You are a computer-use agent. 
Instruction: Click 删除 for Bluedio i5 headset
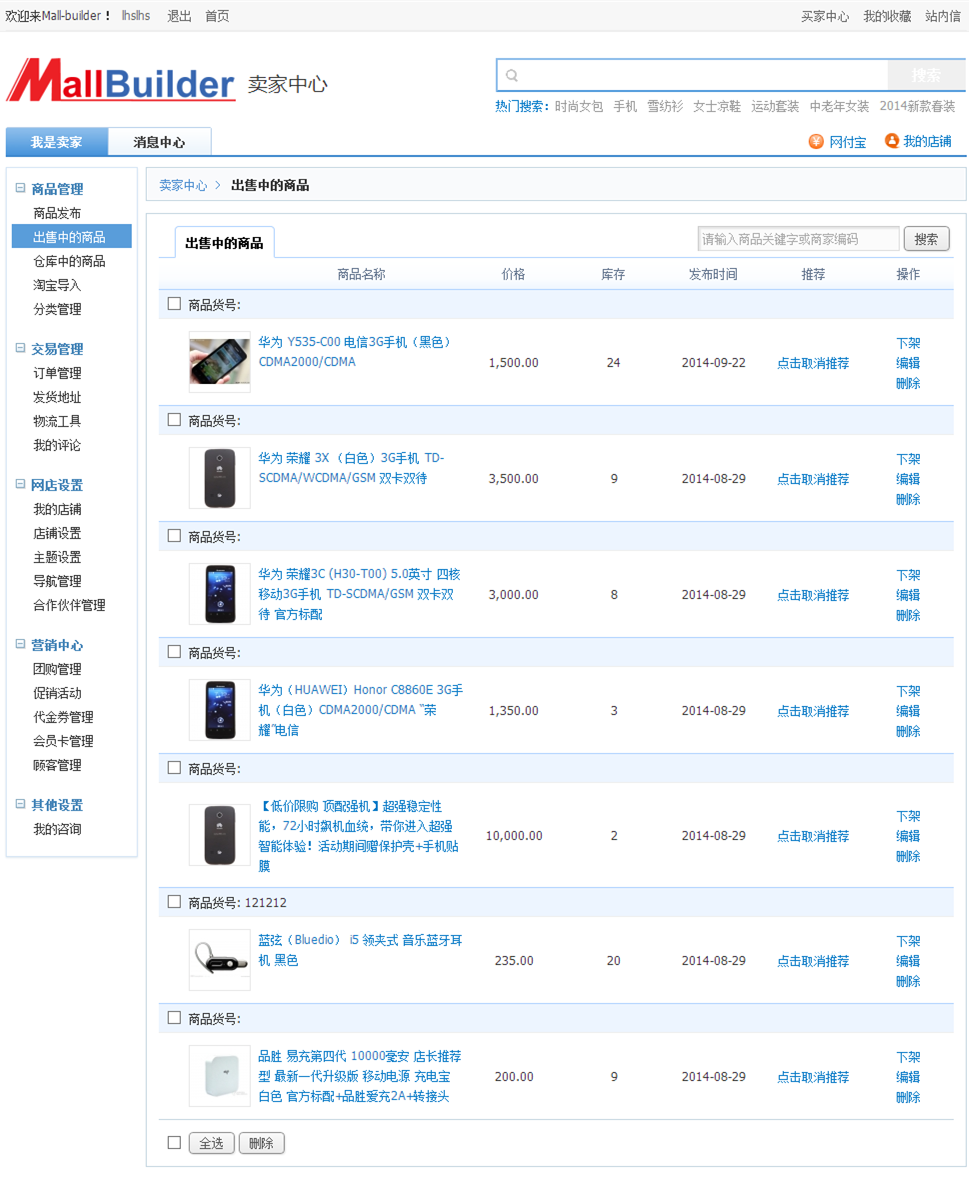coord(908,981)
